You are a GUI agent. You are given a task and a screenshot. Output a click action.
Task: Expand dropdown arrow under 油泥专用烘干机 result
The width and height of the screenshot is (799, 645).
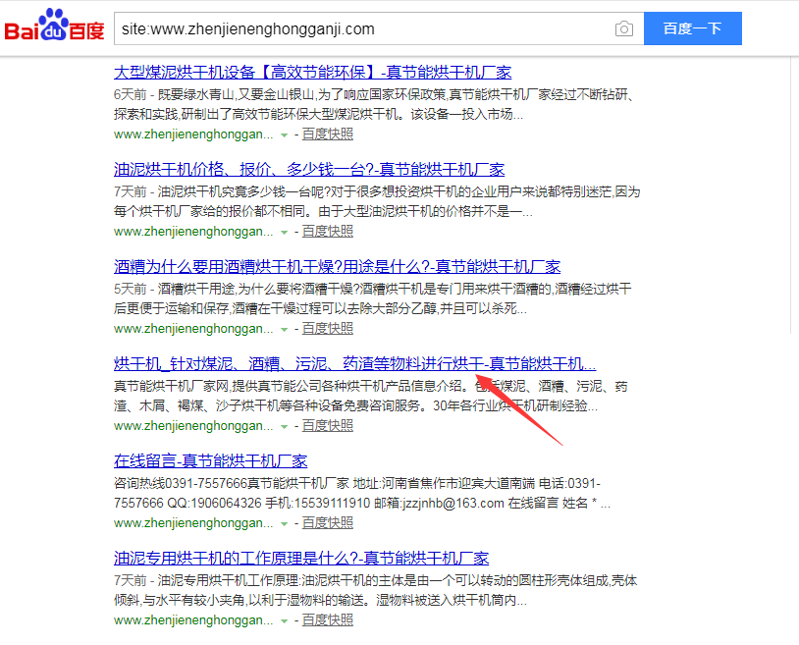pos(284,621)
